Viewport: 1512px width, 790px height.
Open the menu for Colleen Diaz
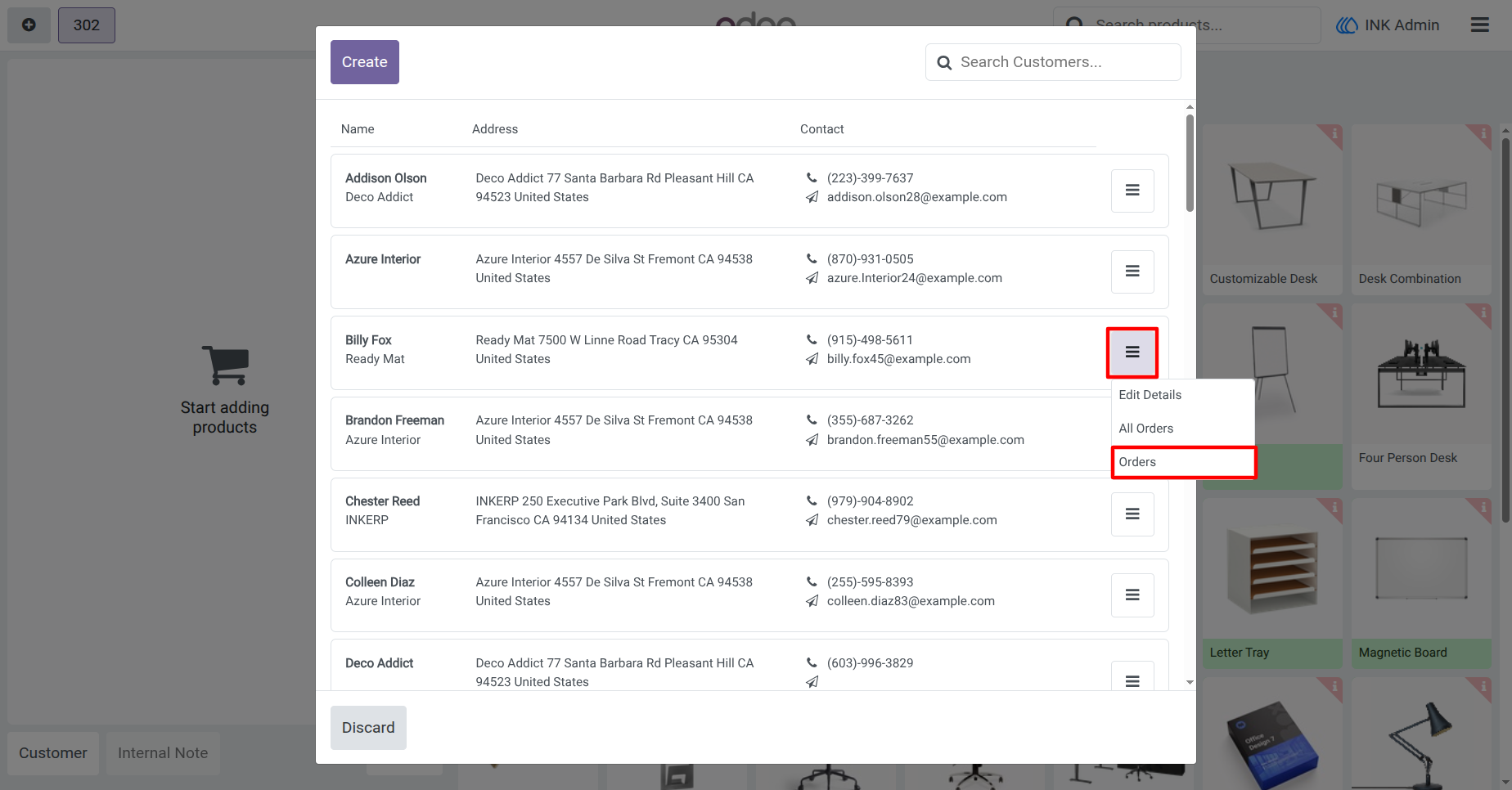click(x=1132, y=595)
